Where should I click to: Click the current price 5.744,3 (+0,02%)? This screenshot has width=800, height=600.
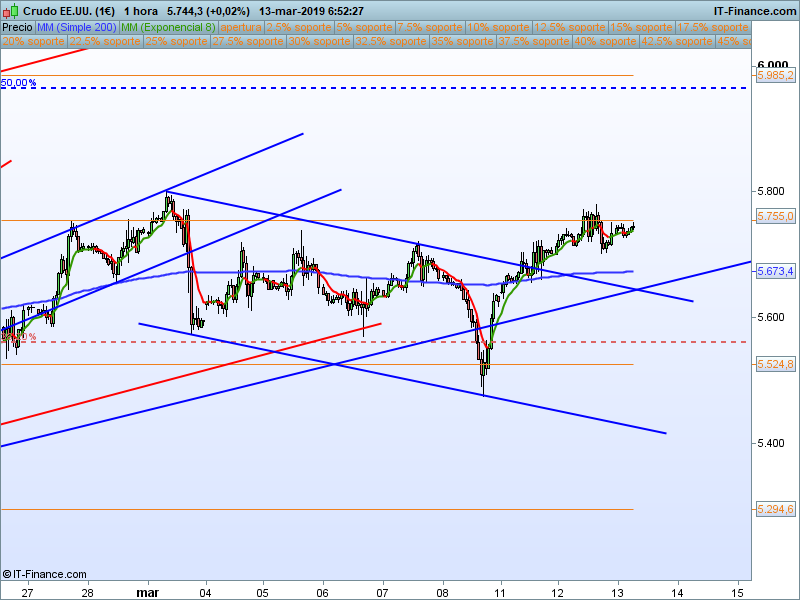tap(208, 11)
